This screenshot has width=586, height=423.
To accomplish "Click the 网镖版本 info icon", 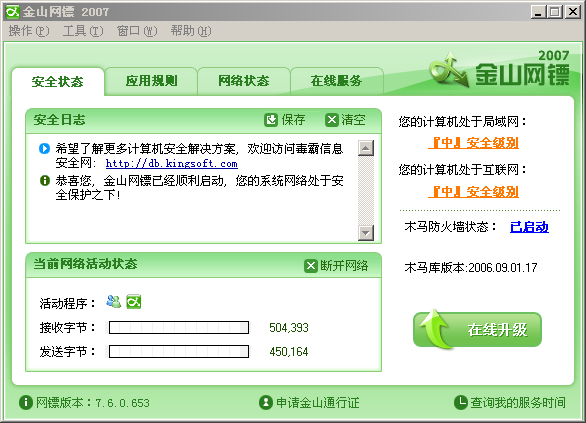I will pyautogui.click(x=26, y=402).
